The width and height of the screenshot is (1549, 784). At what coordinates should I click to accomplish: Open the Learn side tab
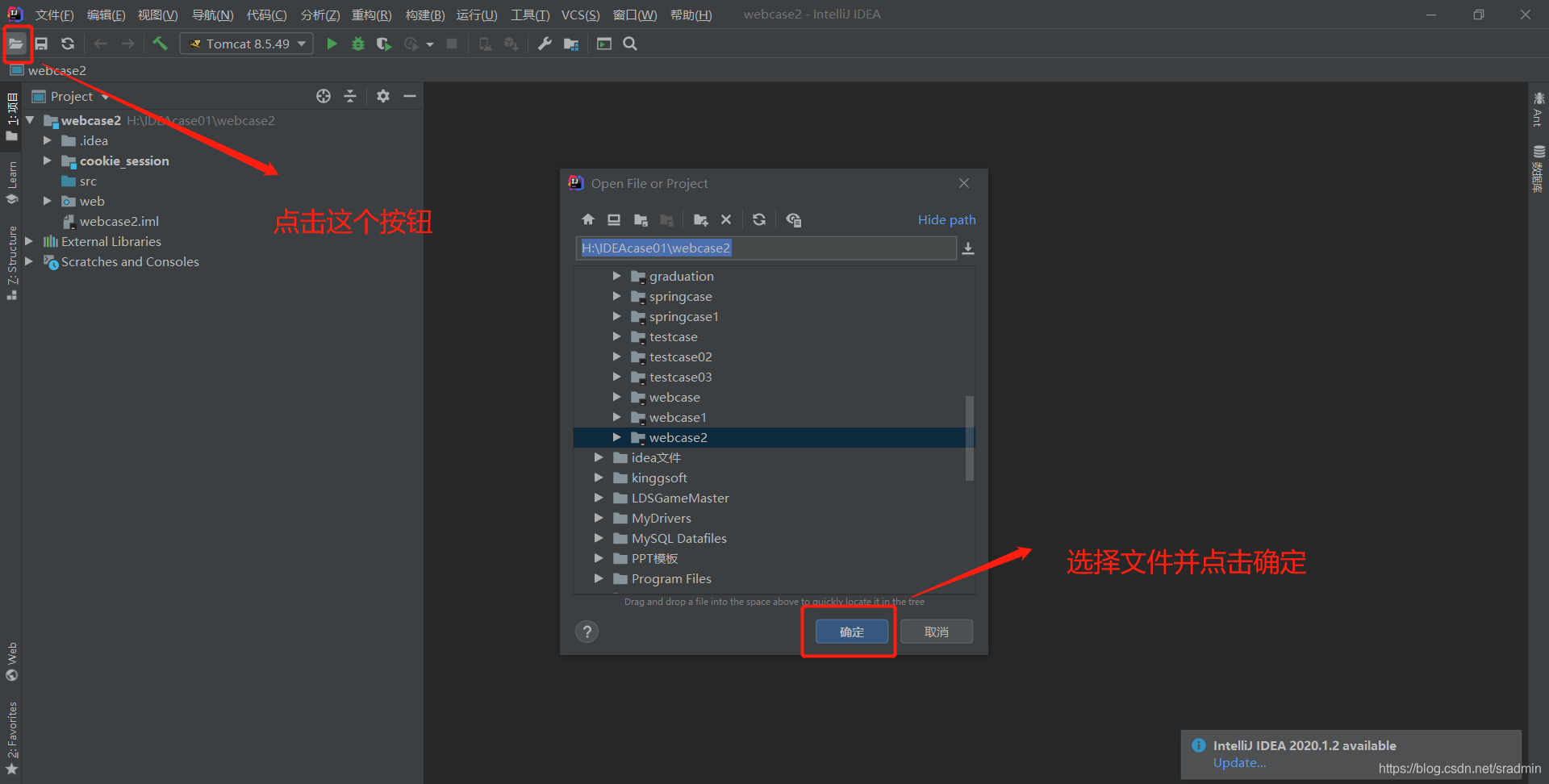12,183
